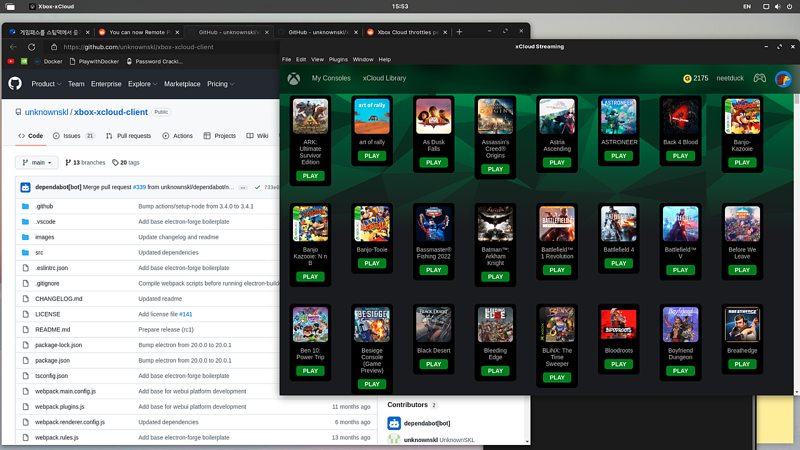Screen dimensions: 800x450
Task: Open the Wiki tab on GitHub
Action: tap(257, 136)
